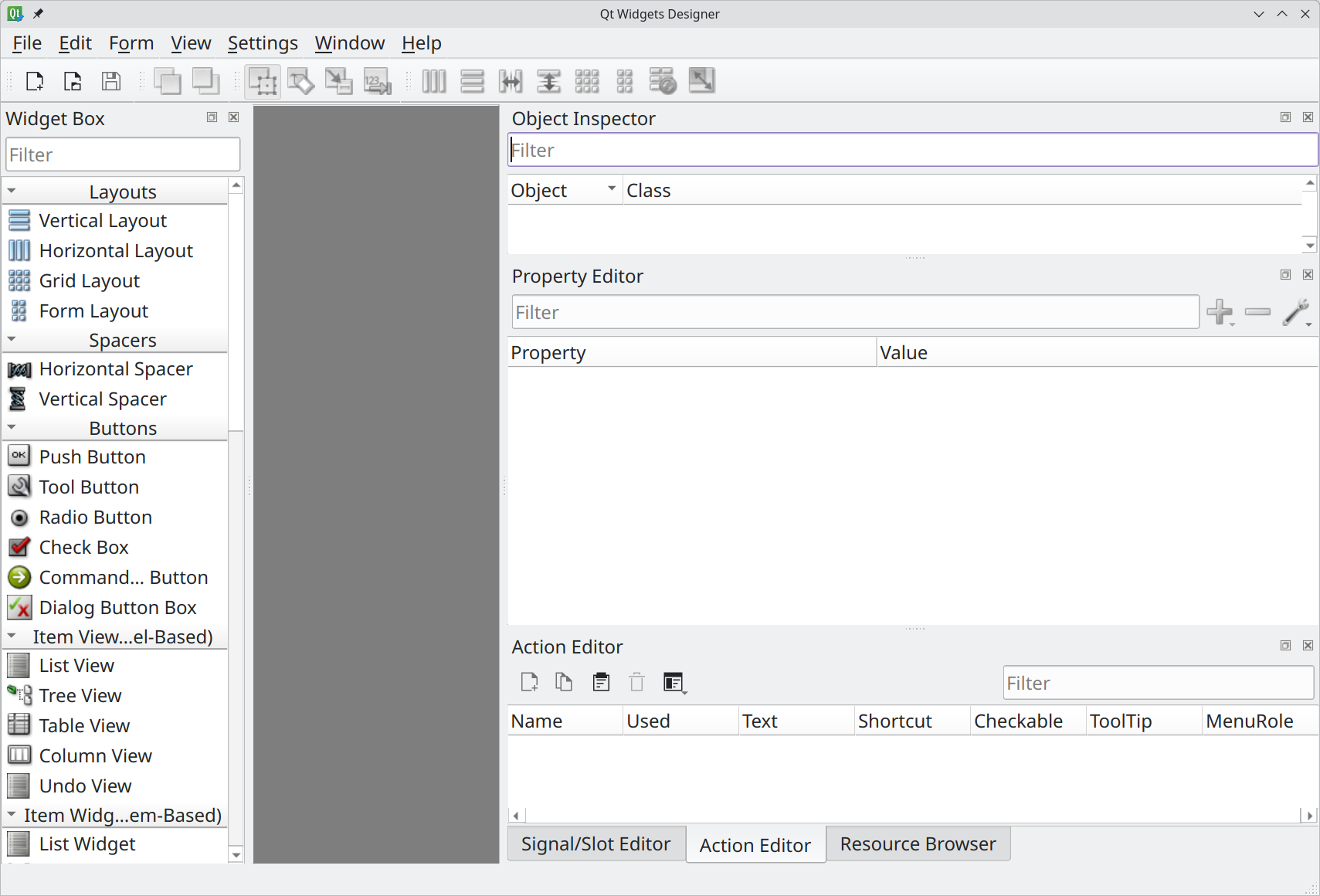Click Action Editor Filter field
Screen dimensions: 1320x896
coord(1159,684)
